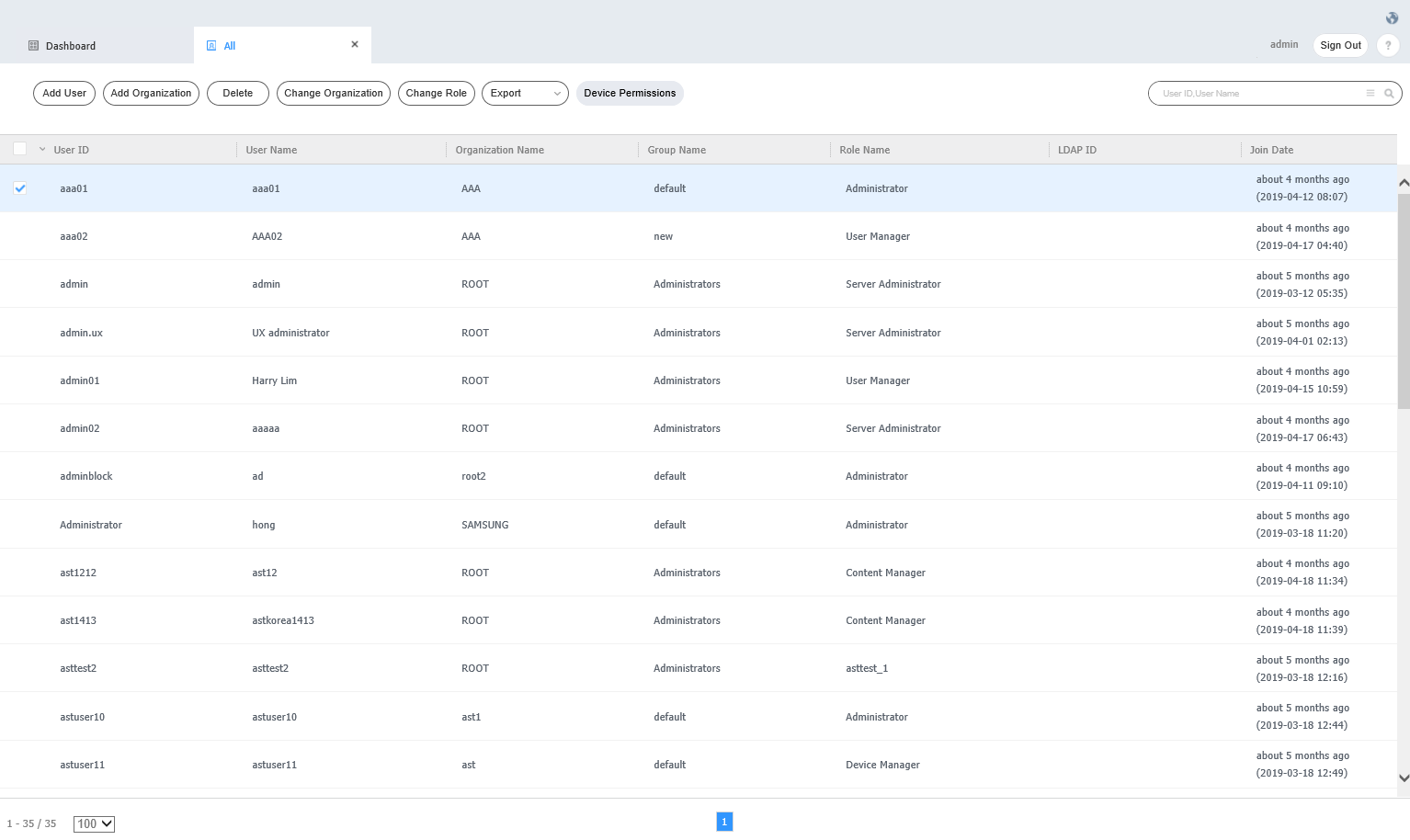Sort by the Join Date column header
1410x840 pixels.
click(1271, 150)
